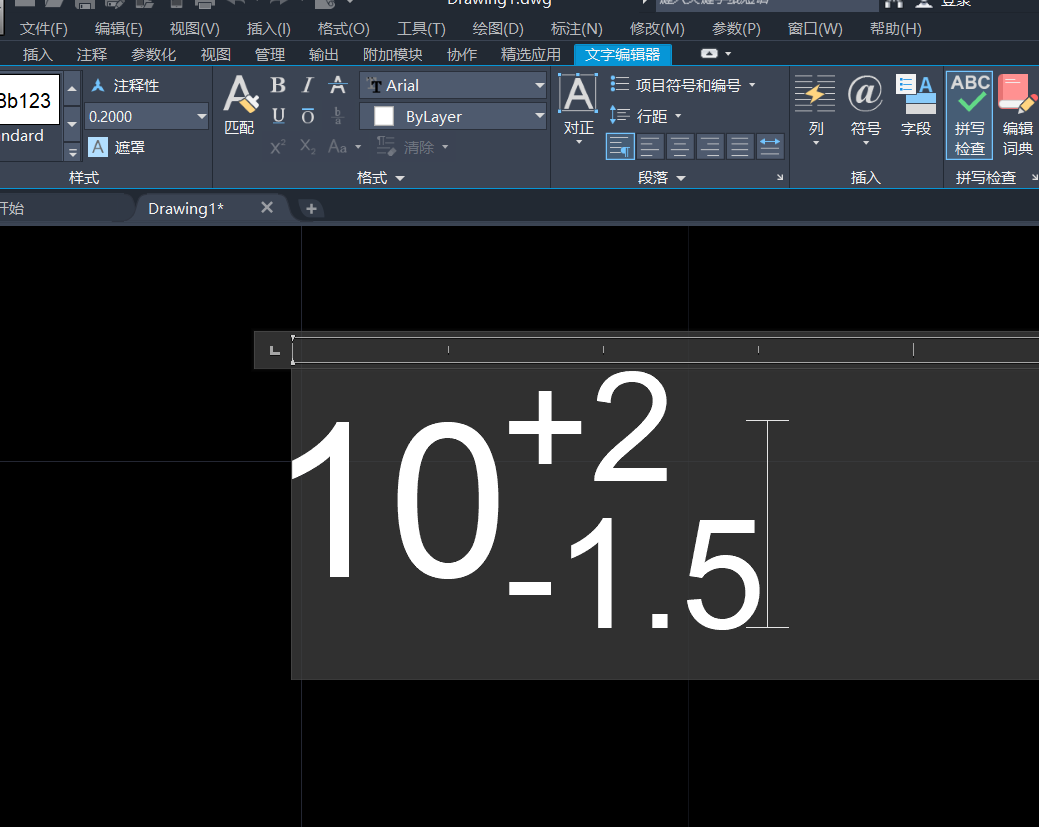Click the Field (字段) insert icon
Image resolution: width=1039 pixels, height=827 pixels.
(x=916, y=105)
